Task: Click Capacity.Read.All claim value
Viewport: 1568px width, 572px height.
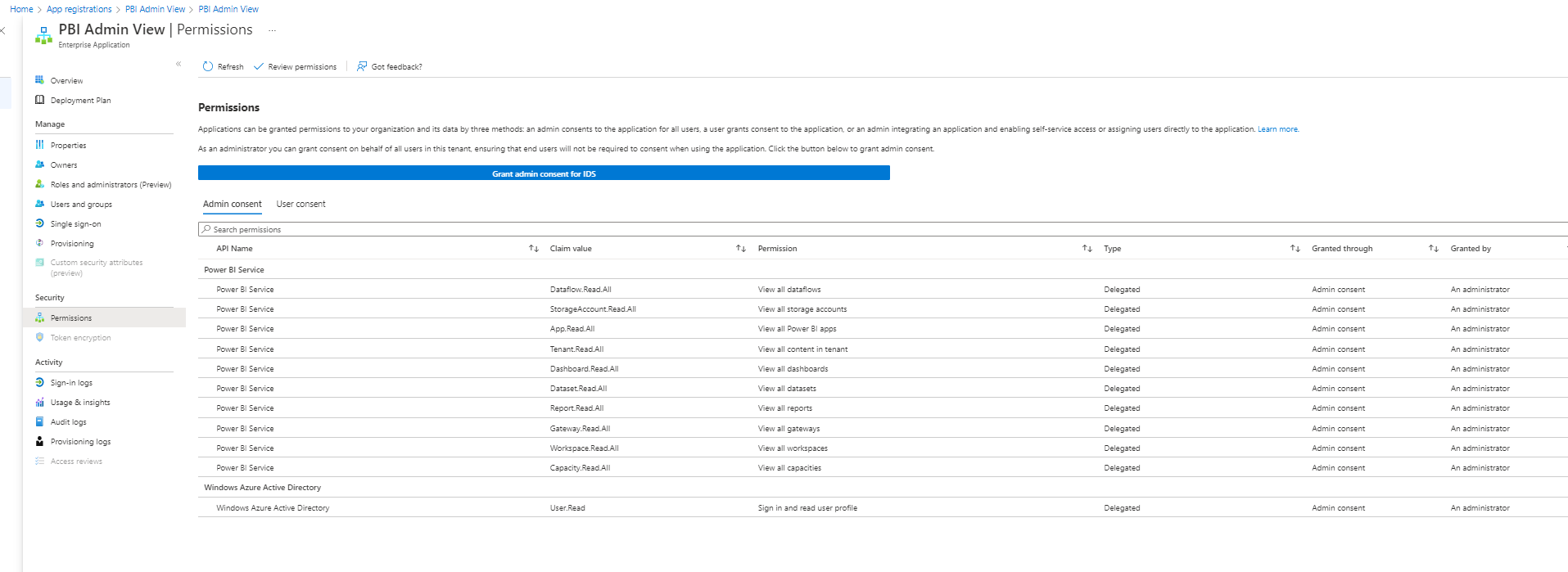Action: [x=580, y=468]
